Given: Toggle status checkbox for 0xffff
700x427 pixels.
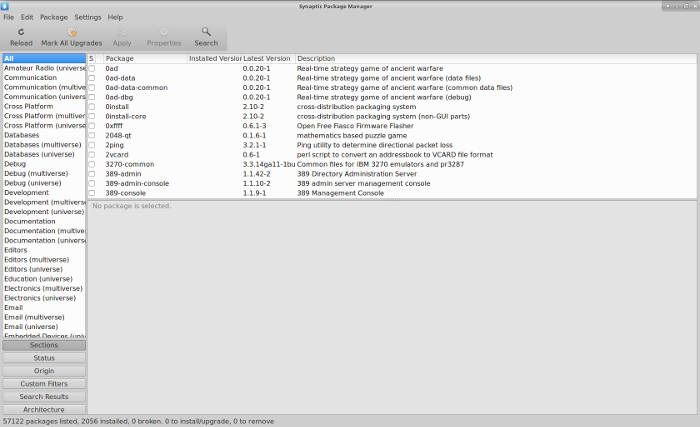Looking at the screenshot, I should pos(92,126).
